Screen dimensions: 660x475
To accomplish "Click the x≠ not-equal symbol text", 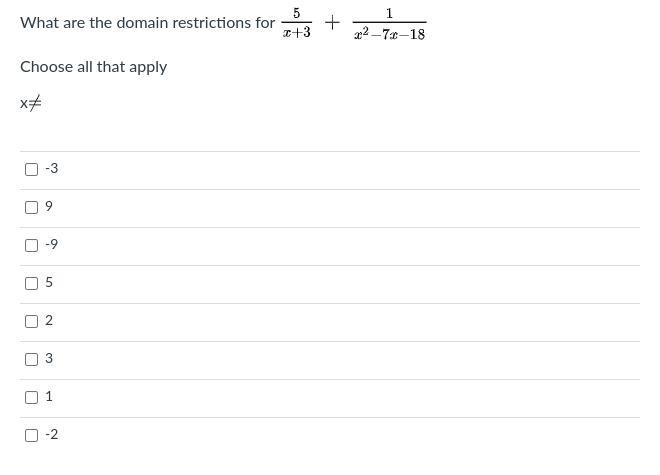I will [31, 103].
